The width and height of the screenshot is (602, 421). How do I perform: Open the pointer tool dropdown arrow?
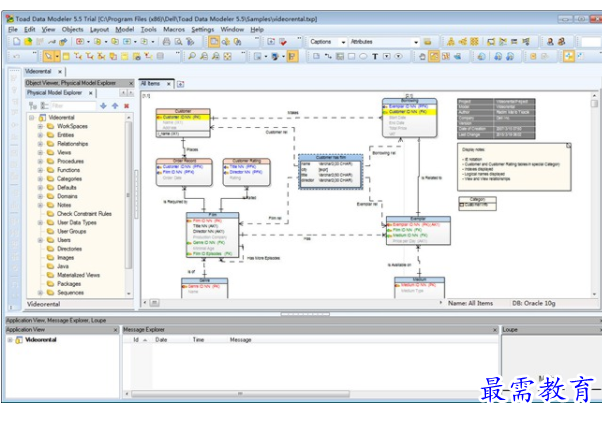[x=57, y=56]
